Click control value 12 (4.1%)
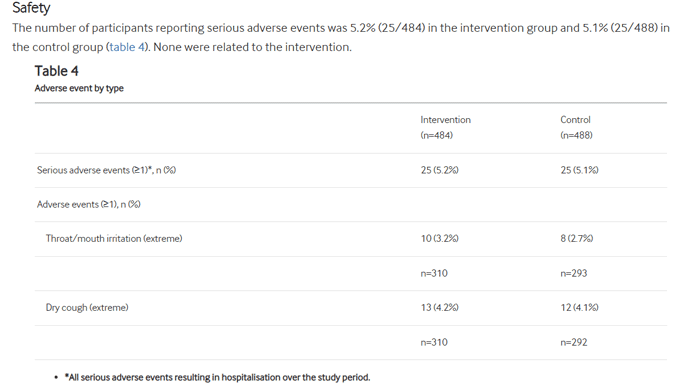700x387 pixels. [579, 308]
